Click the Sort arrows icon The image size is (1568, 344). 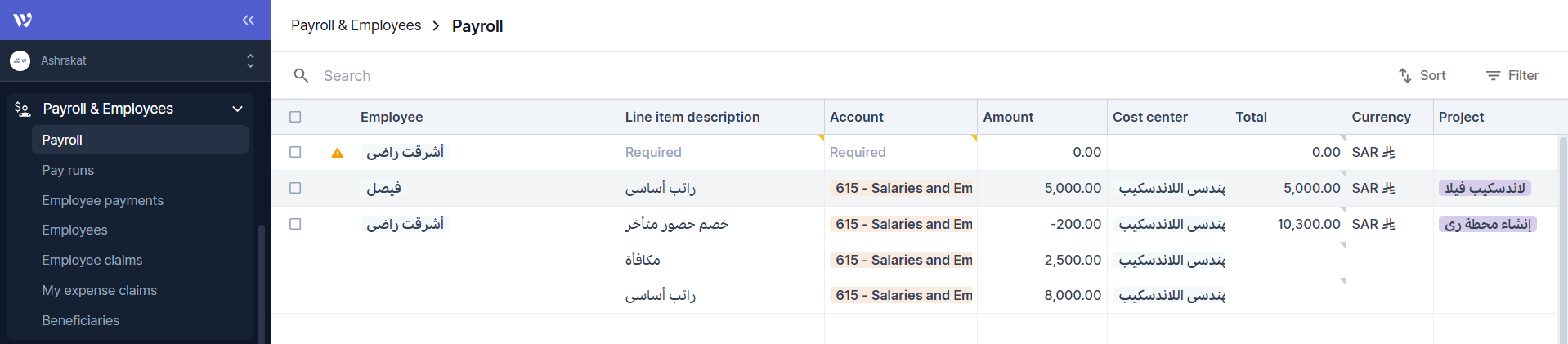(x=1404, y=76)
